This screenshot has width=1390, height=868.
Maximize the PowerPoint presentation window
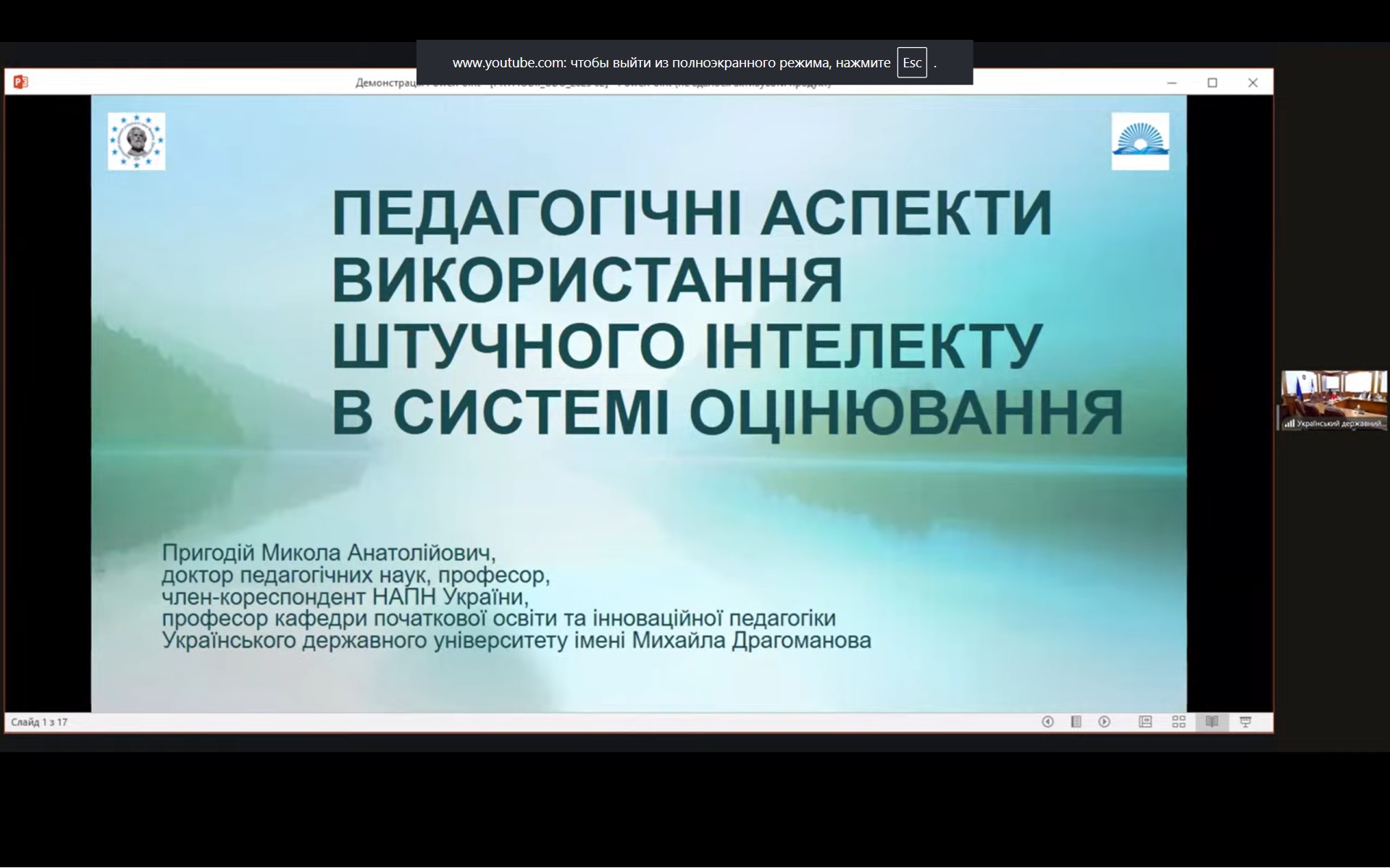[1212, 83]
